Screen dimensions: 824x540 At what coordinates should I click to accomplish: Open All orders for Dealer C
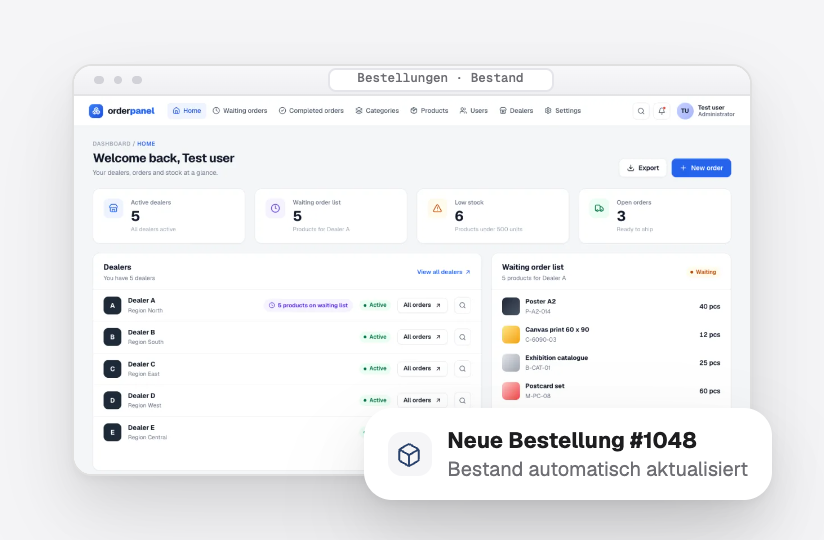point(422,369)
